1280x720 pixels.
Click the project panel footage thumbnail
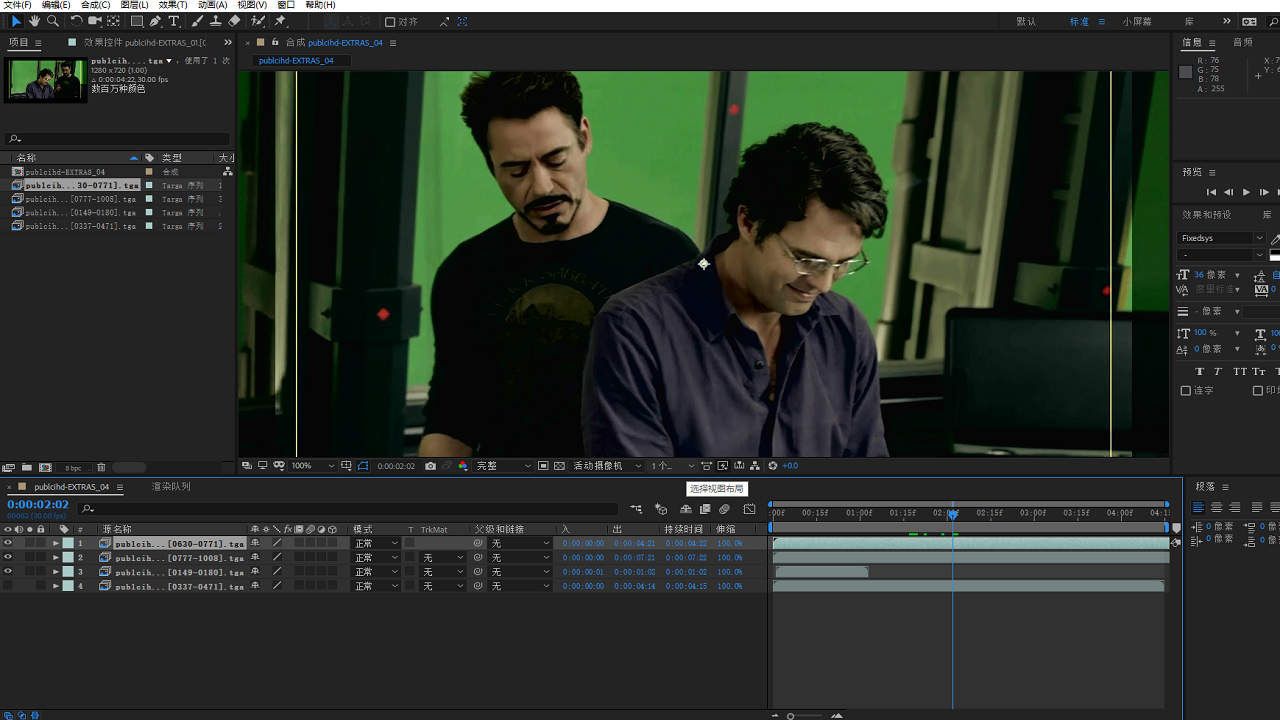pyautogui.click(x=45, y=80)
